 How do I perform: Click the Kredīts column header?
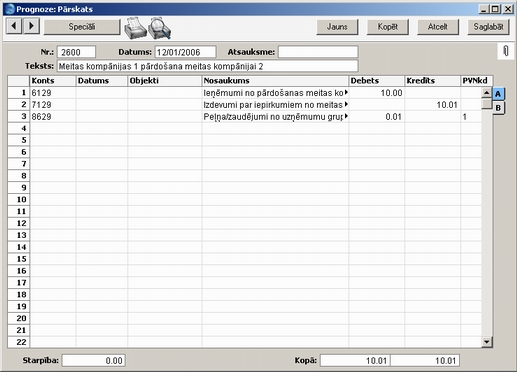(433, 81)
